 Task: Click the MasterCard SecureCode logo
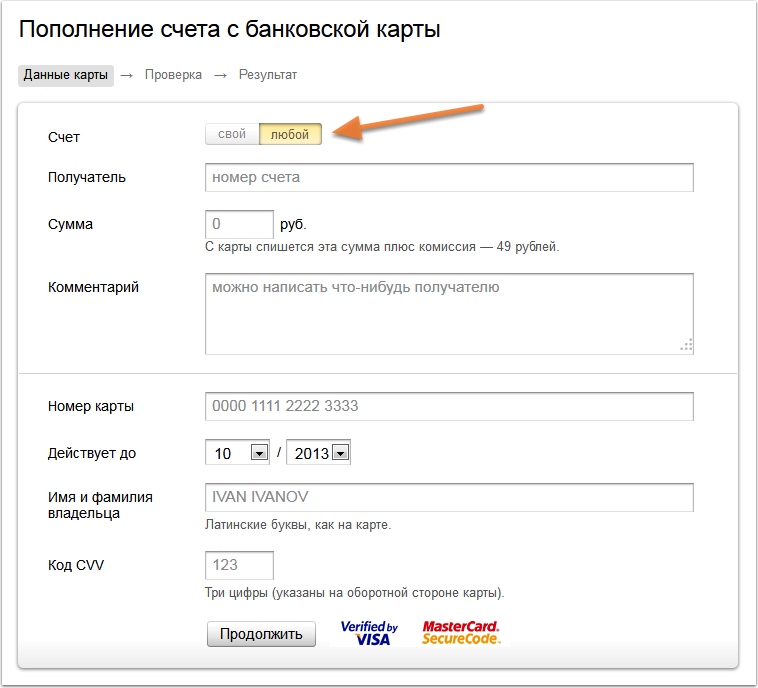460,633
